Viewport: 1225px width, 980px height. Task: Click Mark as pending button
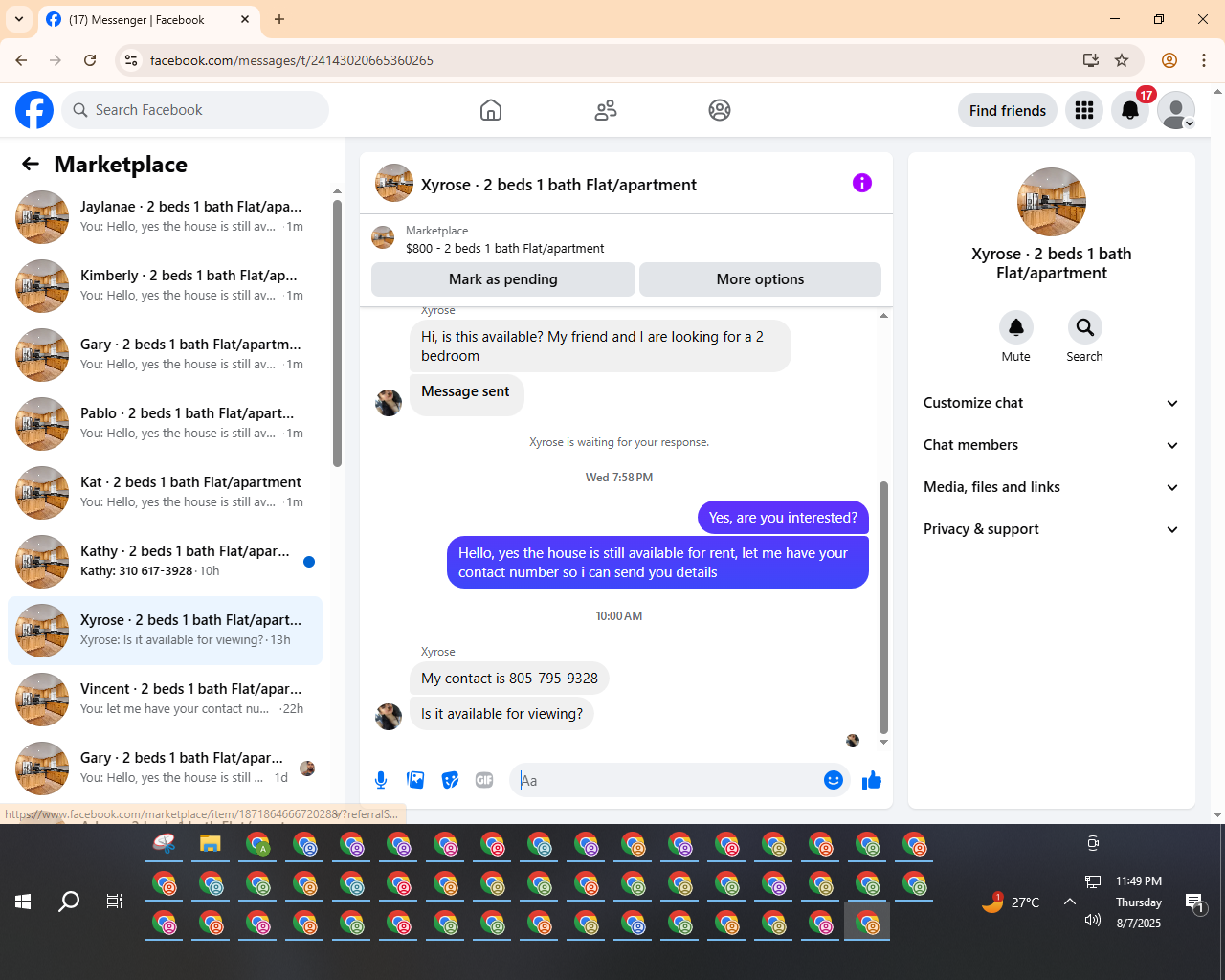click(x=503, y=279)
